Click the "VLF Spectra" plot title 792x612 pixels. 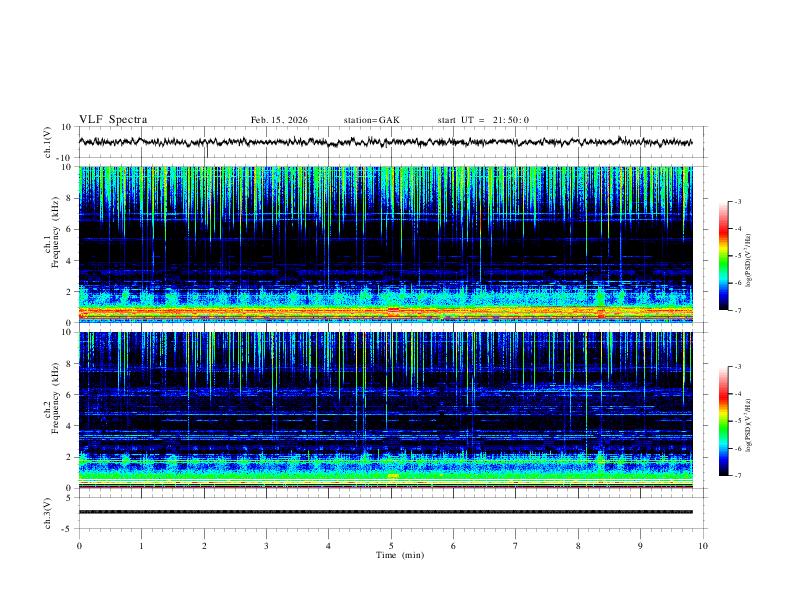[113, 120]
